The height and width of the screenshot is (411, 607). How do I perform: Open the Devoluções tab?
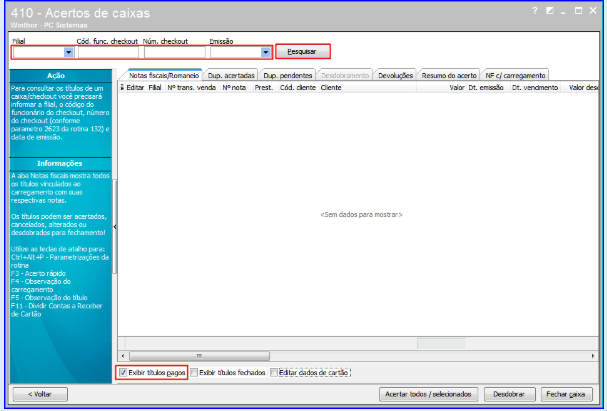coord(395,75)
